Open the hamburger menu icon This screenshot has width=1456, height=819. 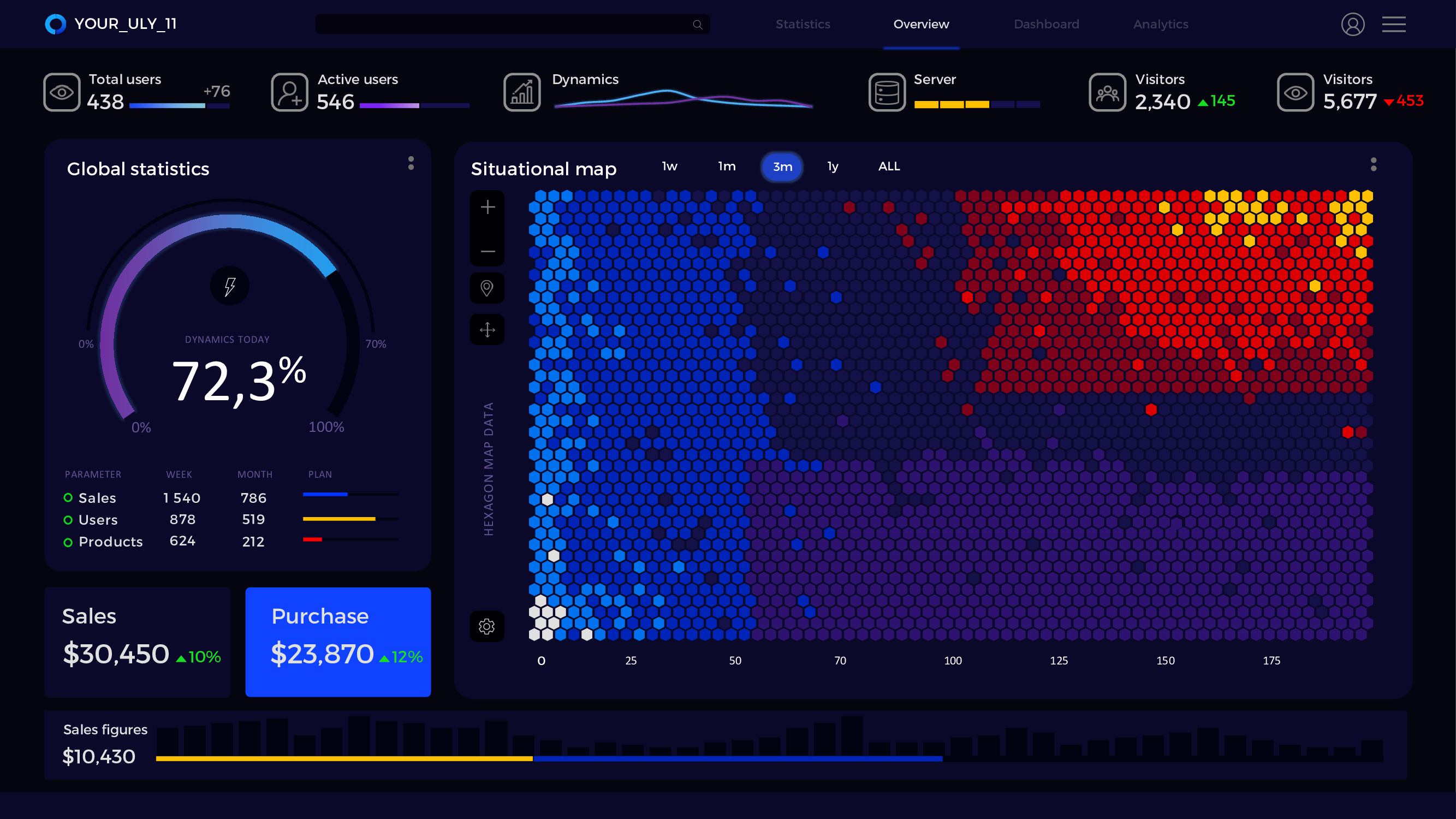coord(1394,25)
